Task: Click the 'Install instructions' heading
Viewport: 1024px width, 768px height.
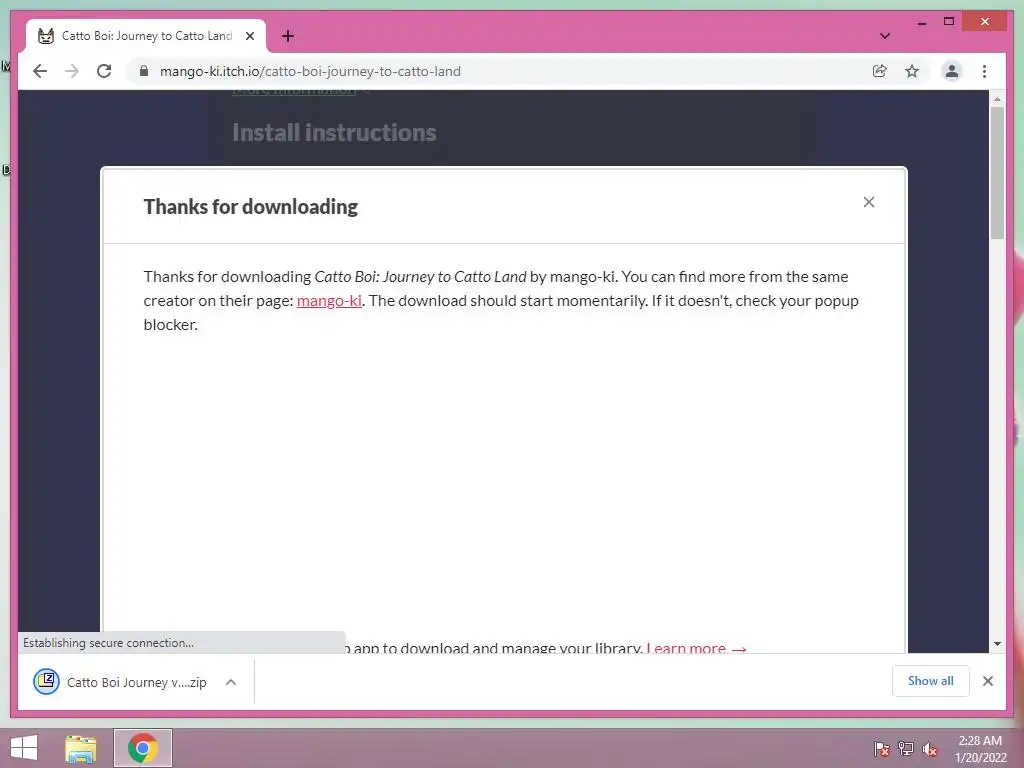Action: 334,133
